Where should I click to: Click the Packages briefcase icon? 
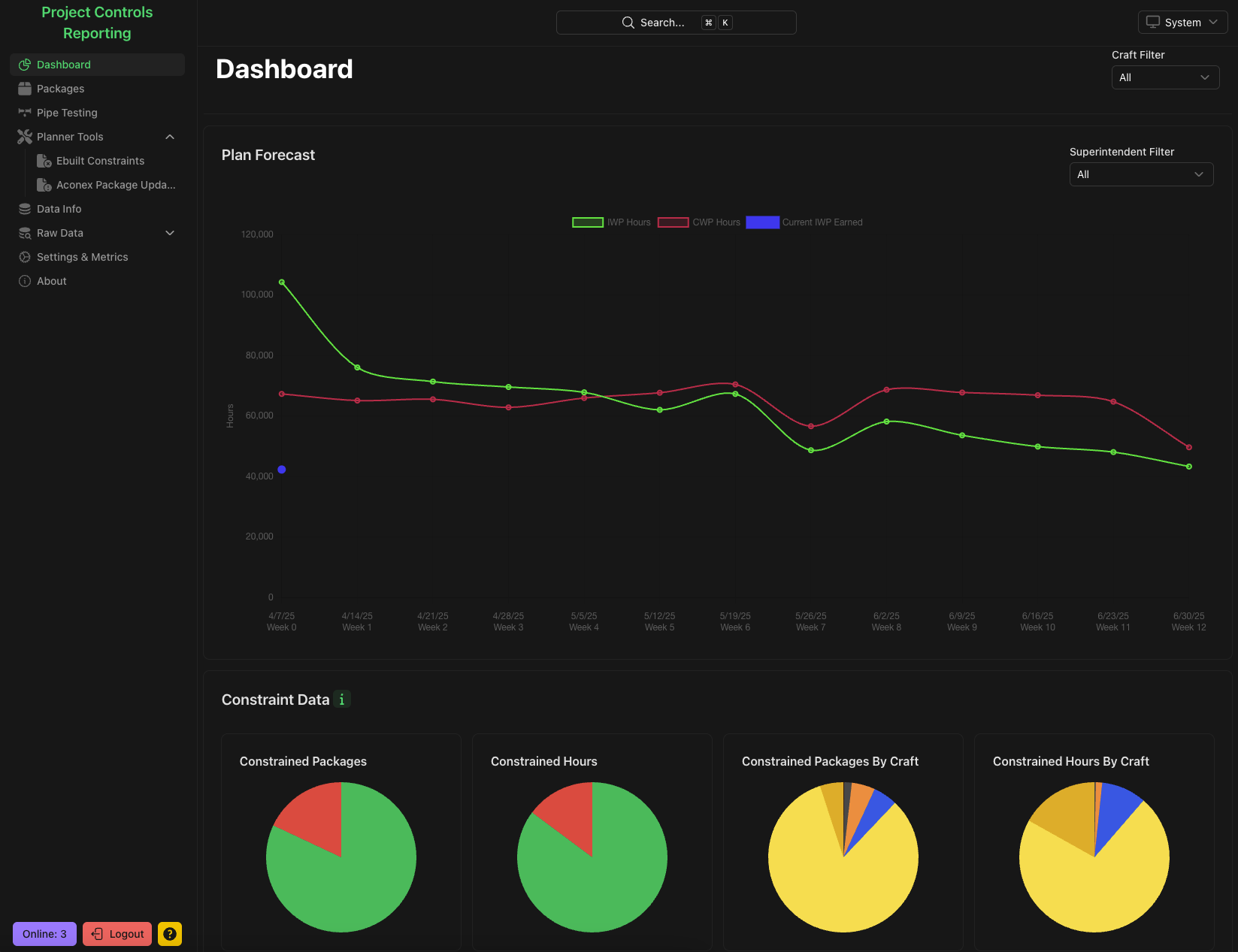(25, 89)
